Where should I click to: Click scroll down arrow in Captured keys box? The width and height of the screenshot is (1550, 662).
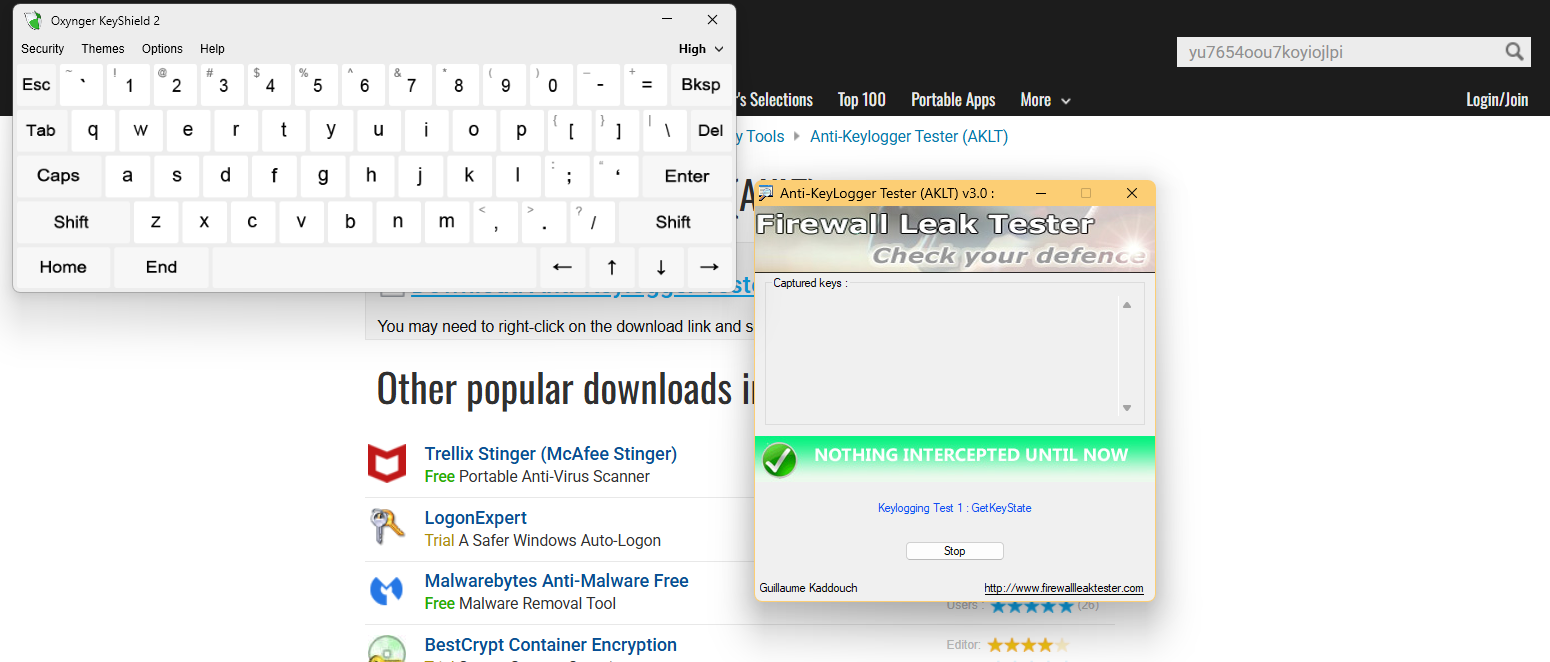tap(1127, 408)
